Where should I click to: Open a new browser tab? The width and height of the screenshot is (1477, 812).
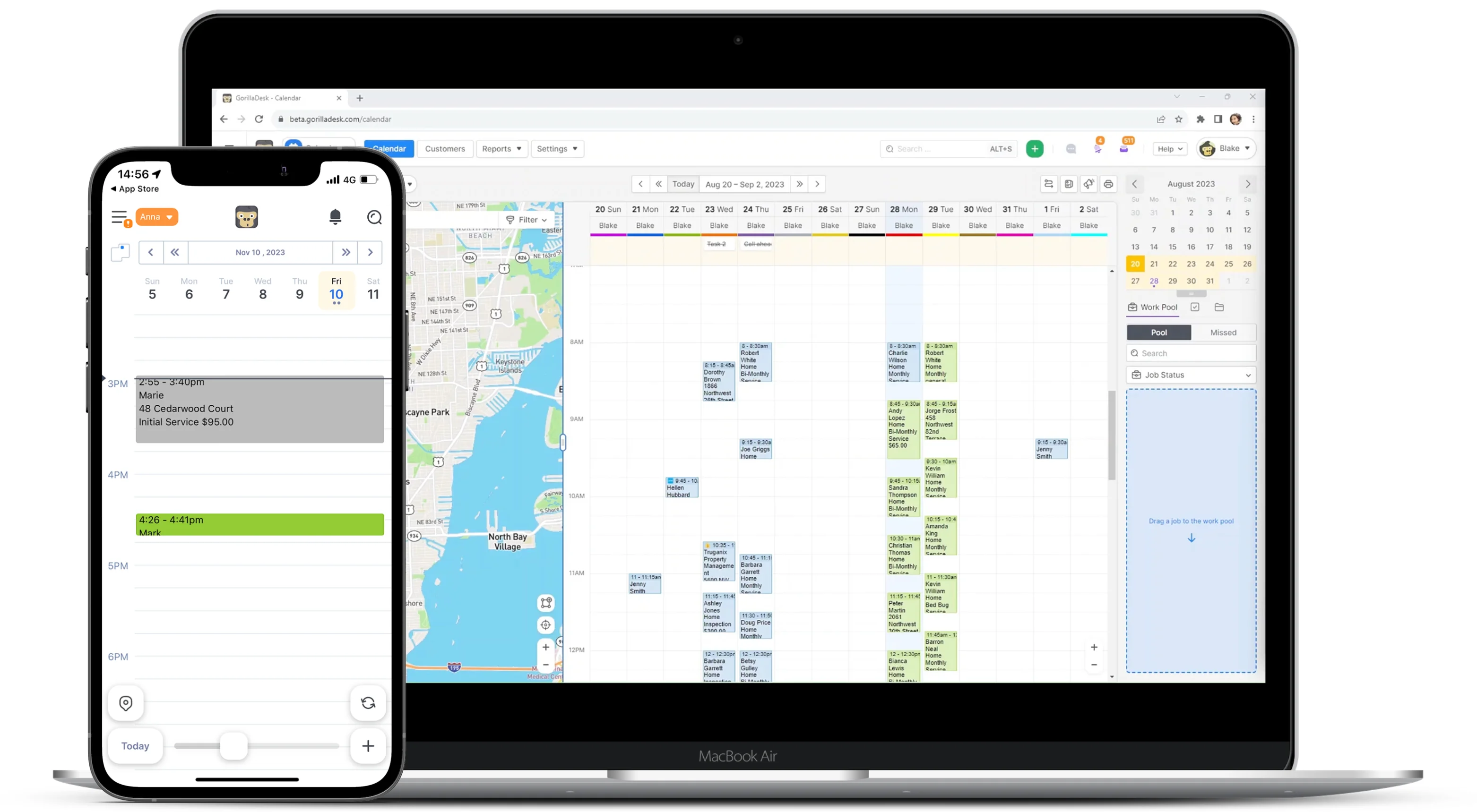click(360, 99)
